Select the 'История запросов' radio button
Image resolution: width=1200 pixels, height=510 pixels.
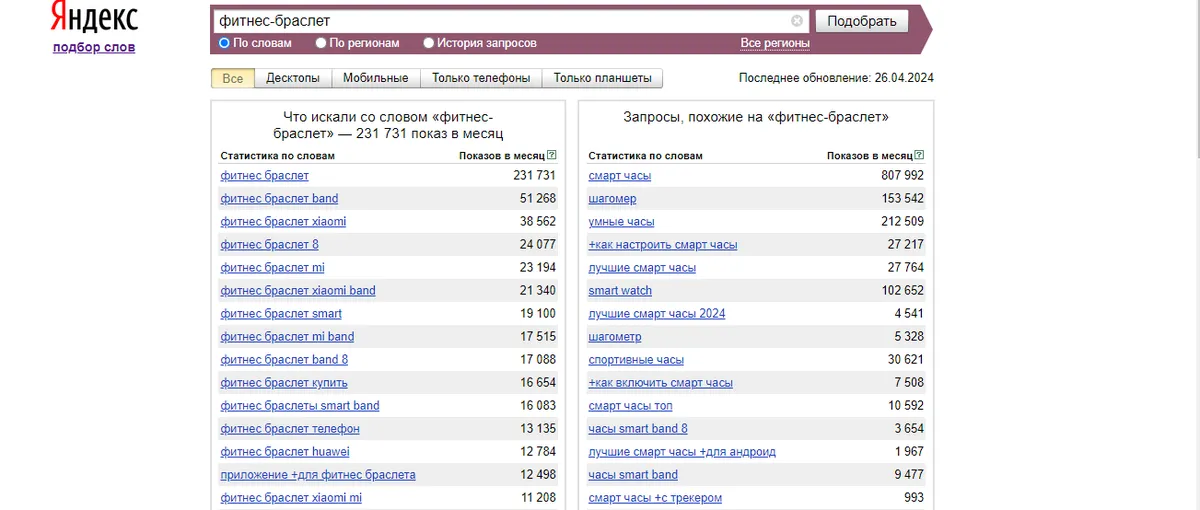tap(429, 43)
